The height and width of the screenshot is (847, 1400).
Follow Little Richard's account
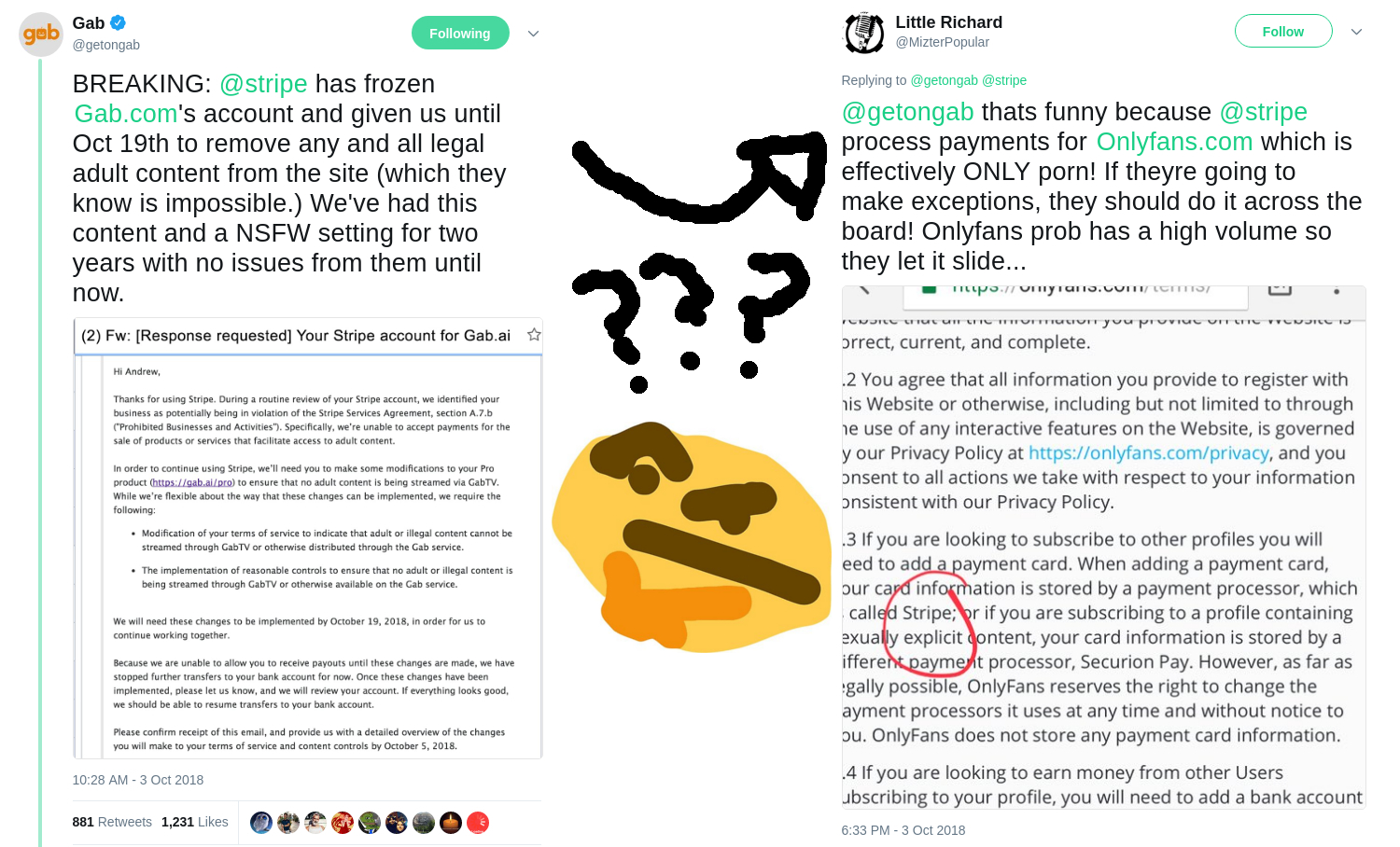(x=1283, y=31)
